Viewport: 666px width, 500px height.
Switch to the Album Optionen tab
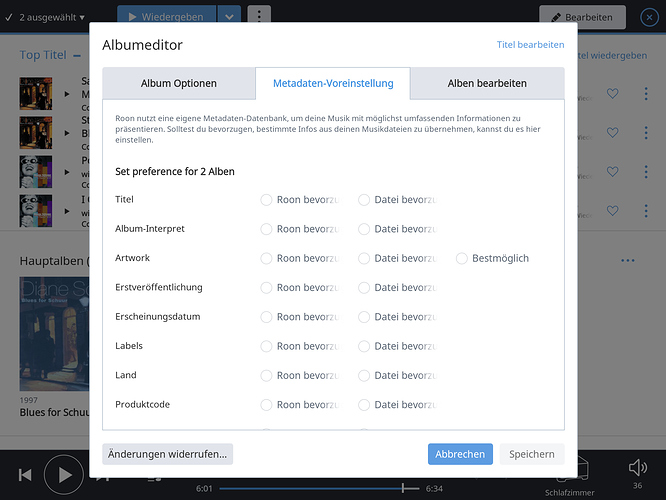pyautogui.click(x=179, y=83)
